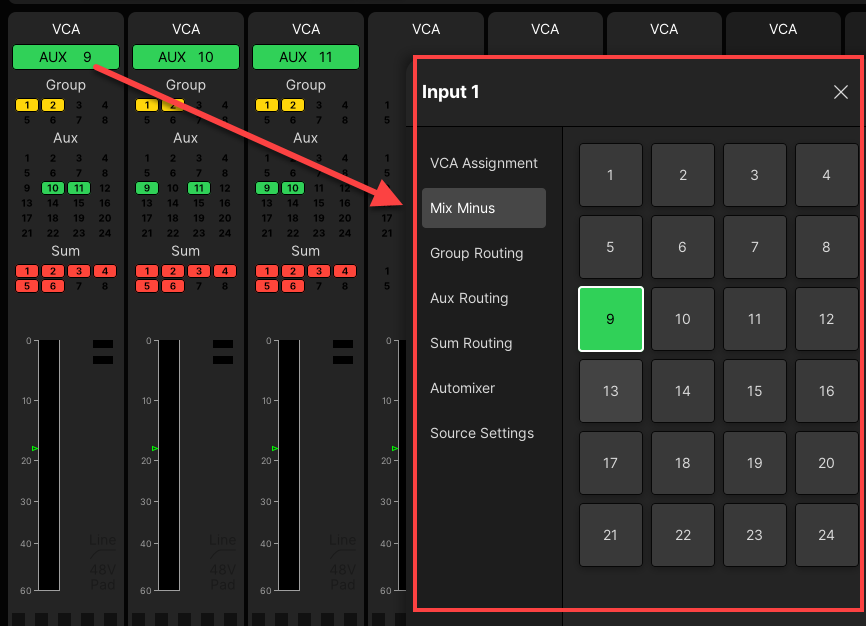Open the VCA Assignment section

(x=484, y=163)
